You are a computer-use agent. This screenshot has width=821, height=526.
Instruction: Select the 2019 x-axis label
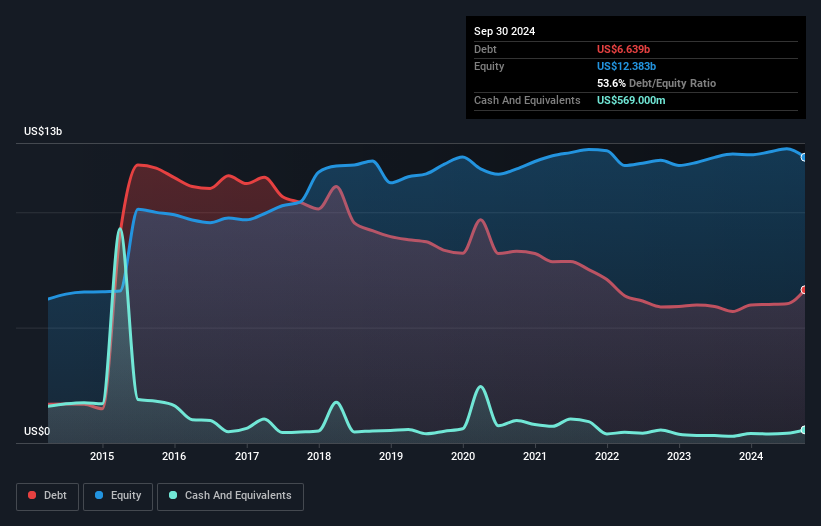point(391,456)
